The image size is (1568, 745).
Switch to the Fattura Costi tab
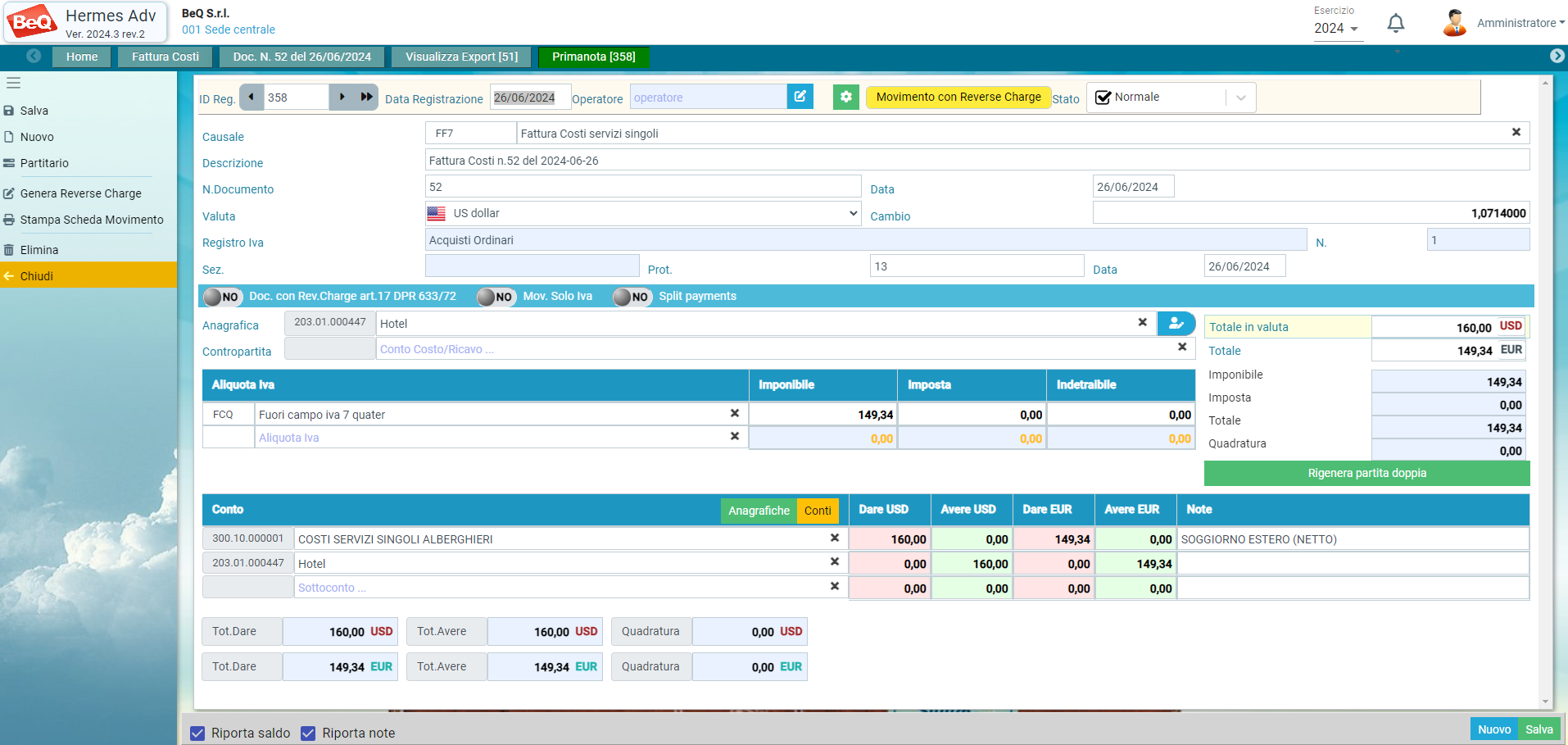click(165, 57)
